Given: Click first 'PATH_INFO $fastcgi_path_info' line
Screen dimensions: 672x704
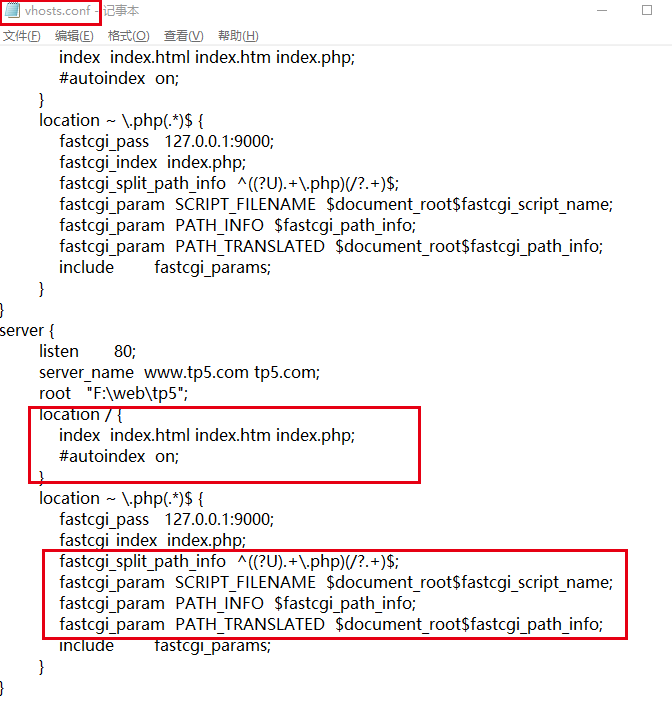Looking at the screenshot, I should 237,225.
